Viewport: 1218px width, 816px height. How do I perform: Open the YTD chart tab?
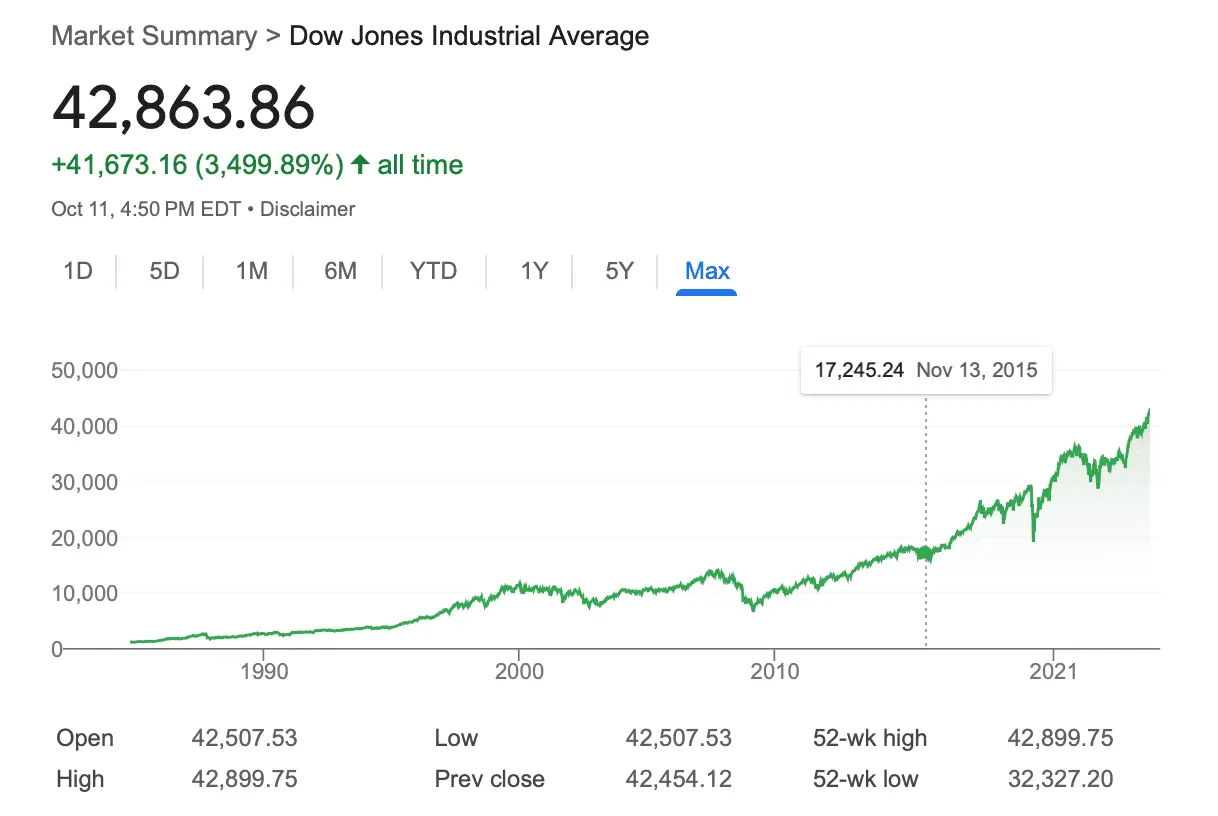433,271
